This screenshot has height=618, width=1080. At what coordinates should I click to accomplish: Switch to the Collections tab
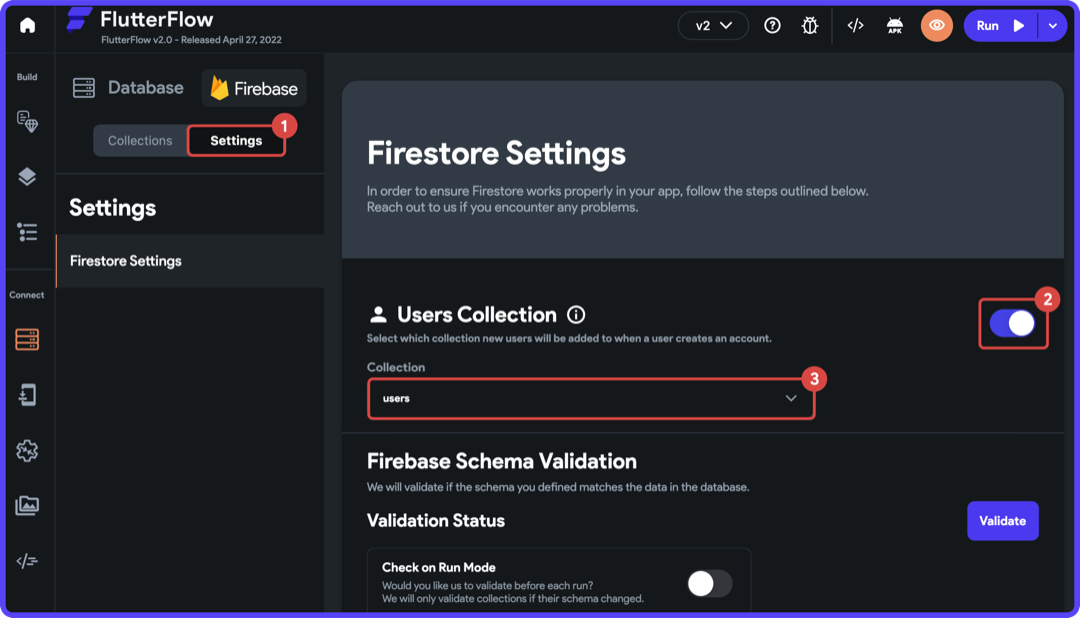140,140
